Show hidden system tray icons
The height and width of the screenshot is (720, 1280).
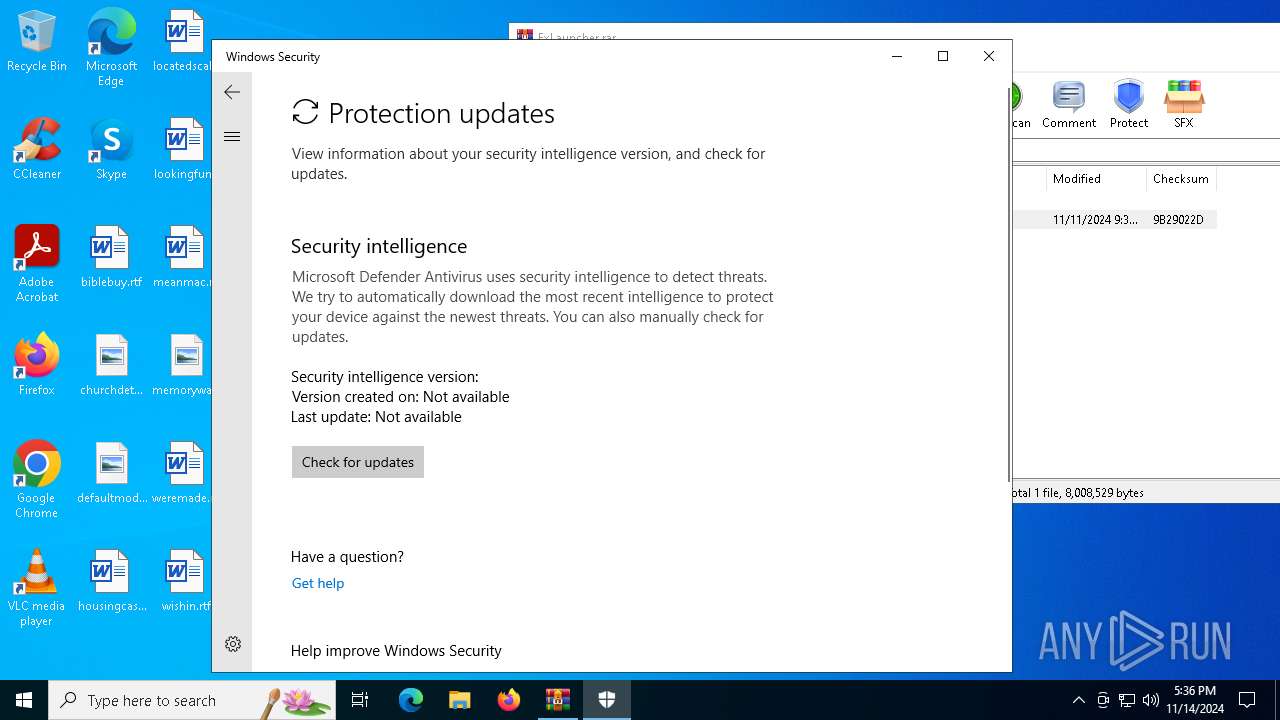click(x=1078, y=700)
